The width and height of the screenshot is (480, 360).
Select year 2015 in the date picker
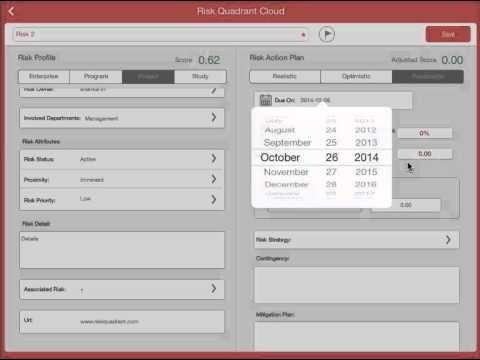tap(366, 172)
